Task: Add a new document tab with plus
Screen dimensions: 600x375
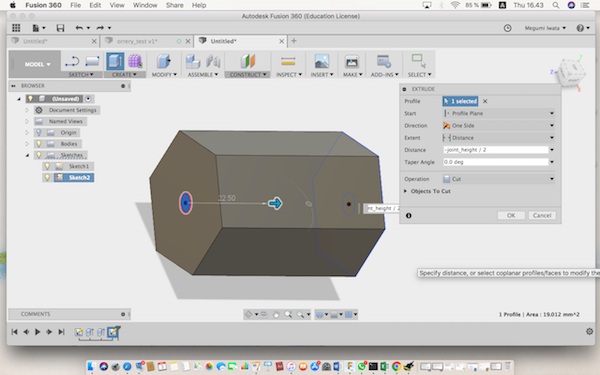Action: point(294,41)
